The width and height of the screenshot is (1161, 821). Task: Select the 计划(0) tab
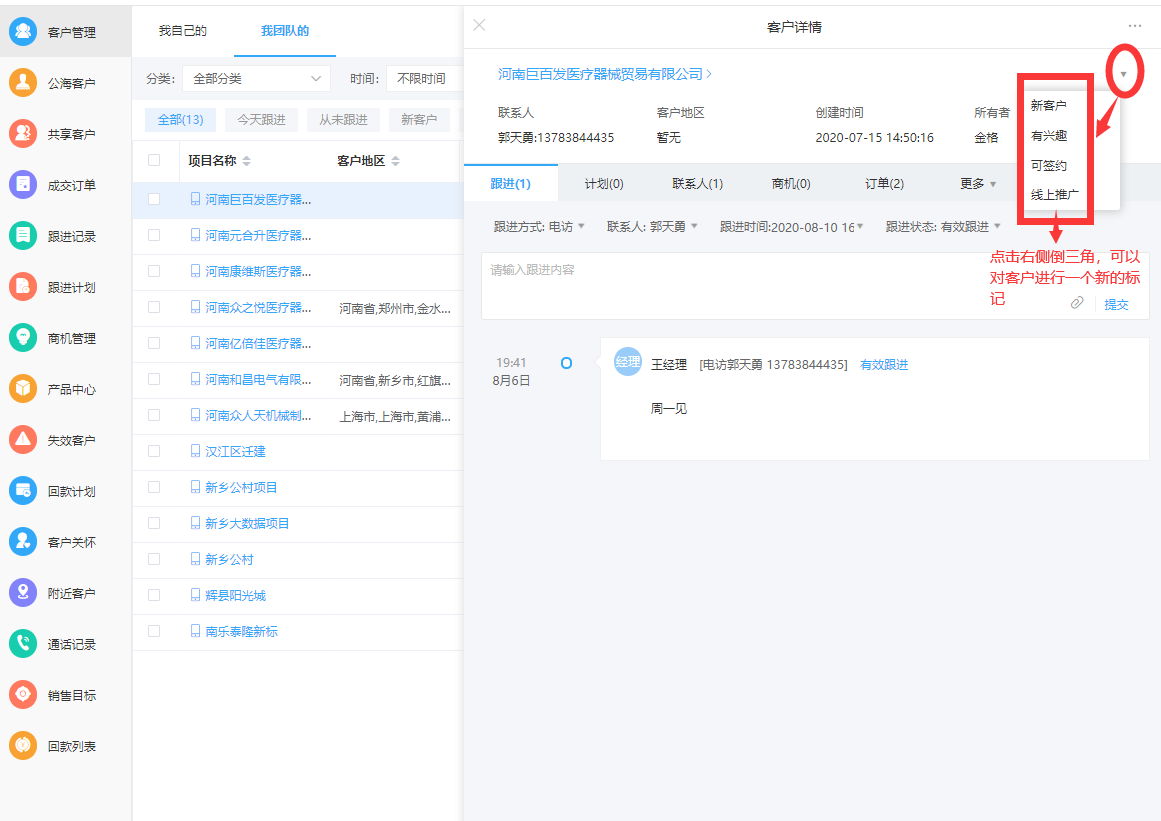point(603,184)
